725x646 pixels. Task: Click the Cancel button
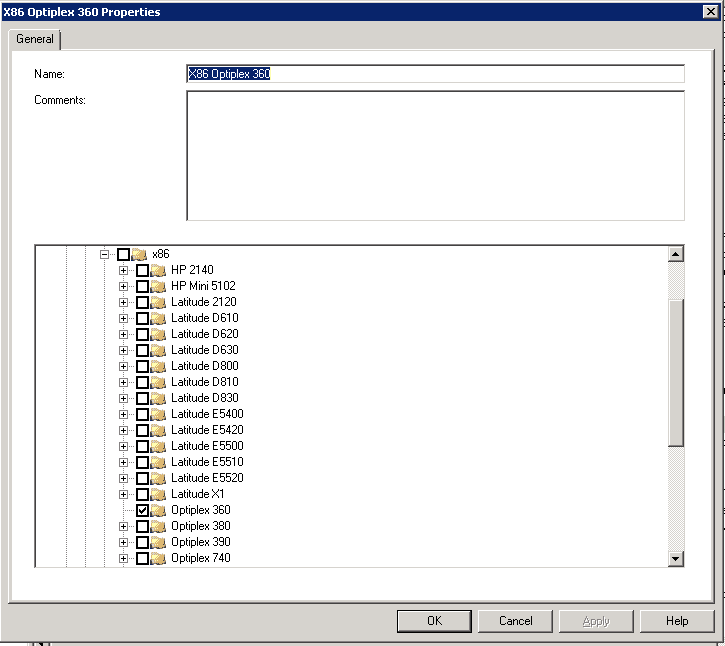click(x=515, y=621)
